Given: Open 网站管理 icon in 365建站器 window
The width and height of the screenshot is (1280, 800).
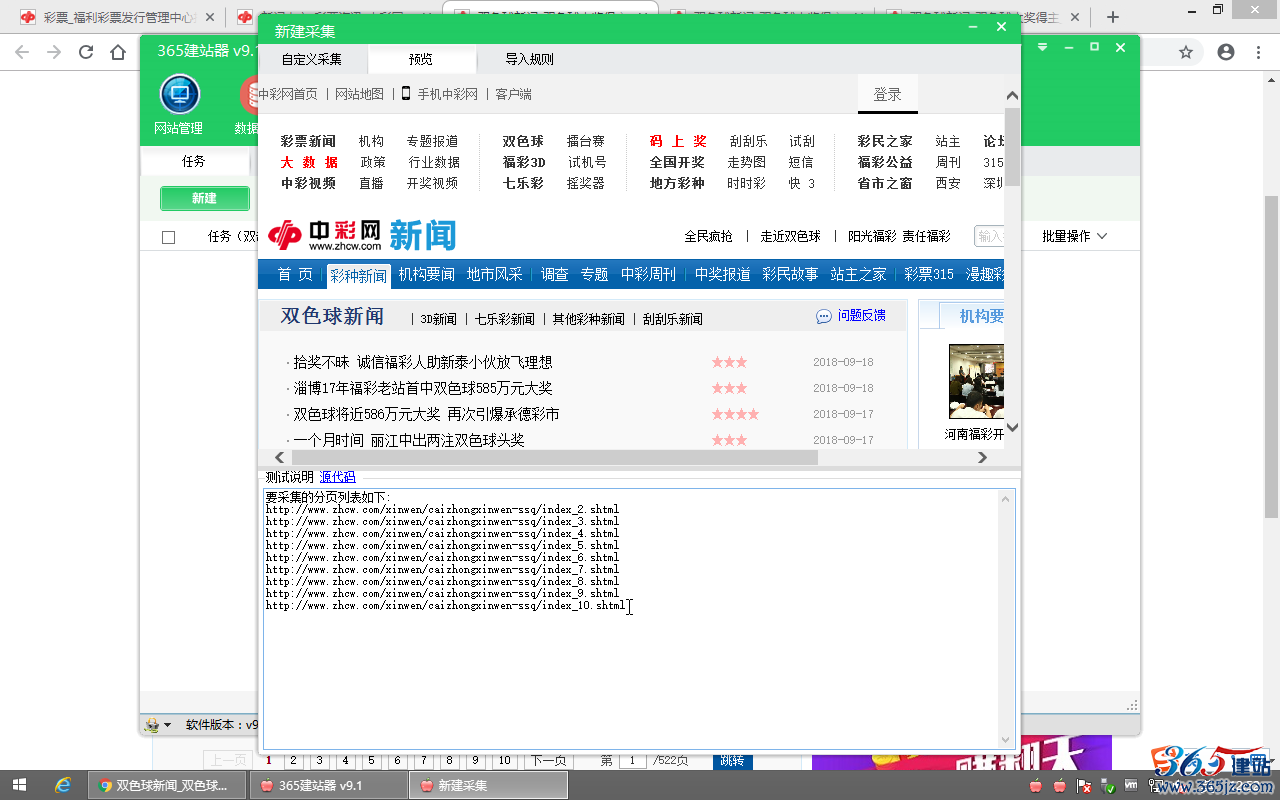Looking at the screenshot, I should coord(179,95).
